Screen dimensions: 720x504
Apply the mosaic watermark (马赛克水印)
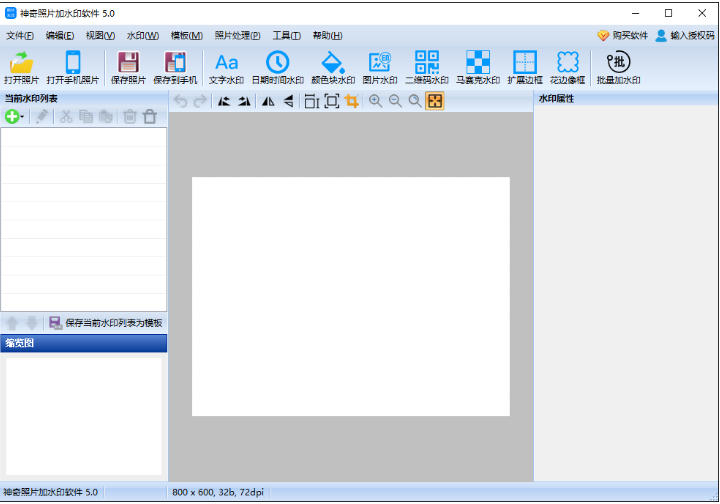[477, 66]
